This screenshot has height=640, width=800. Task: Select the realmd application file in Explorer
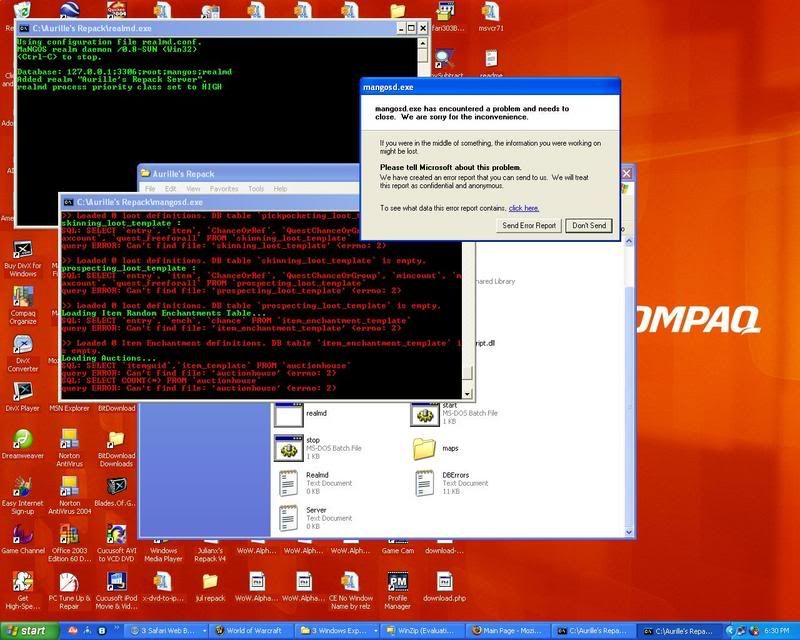click(x=301, y=413)
